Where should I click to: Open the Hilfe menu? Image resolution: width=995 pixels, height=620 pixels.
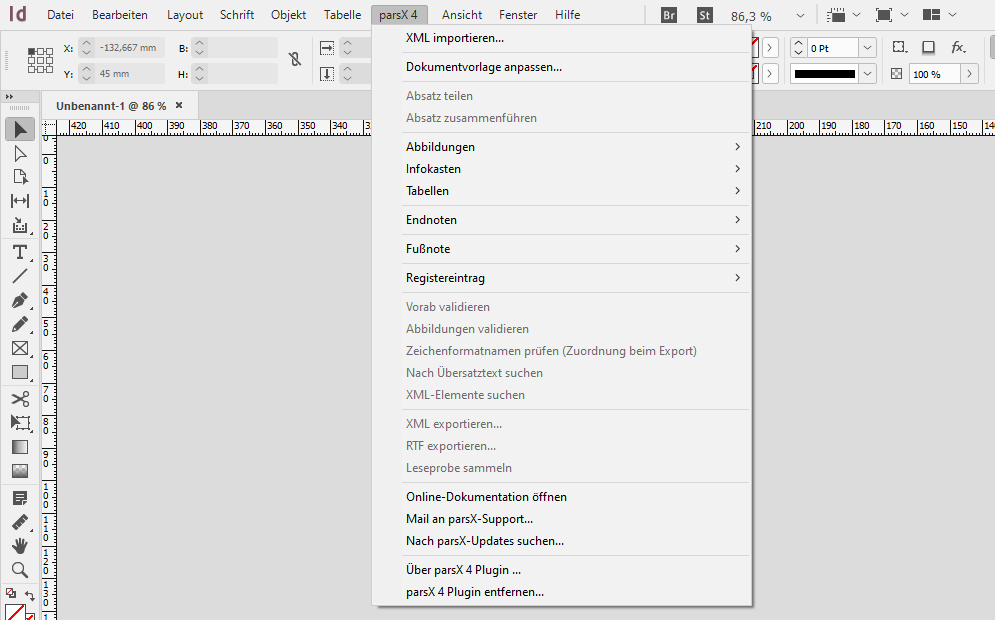point(567,15)
